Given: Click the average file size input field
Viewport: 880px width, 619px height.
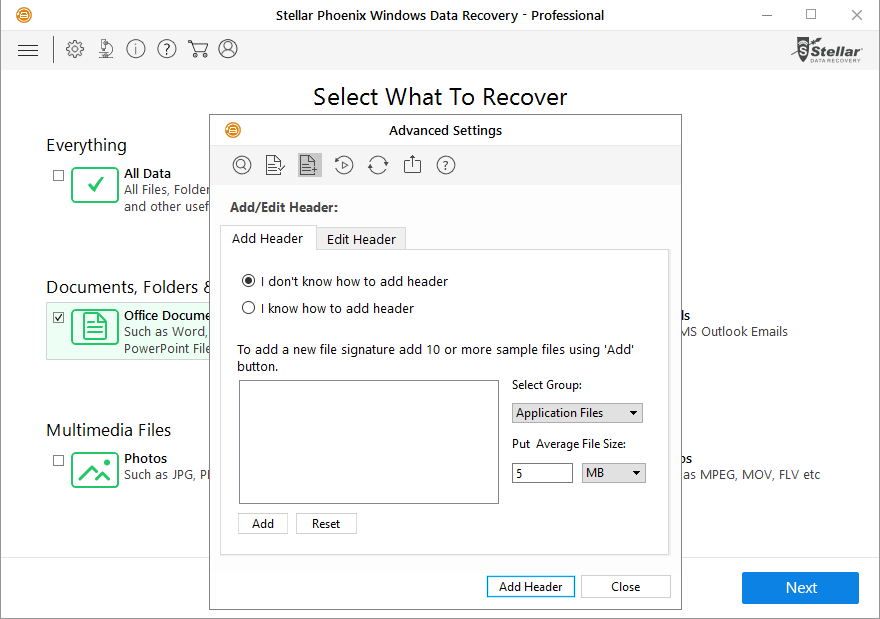Looking at the screenshot, I should coord(542,473).
